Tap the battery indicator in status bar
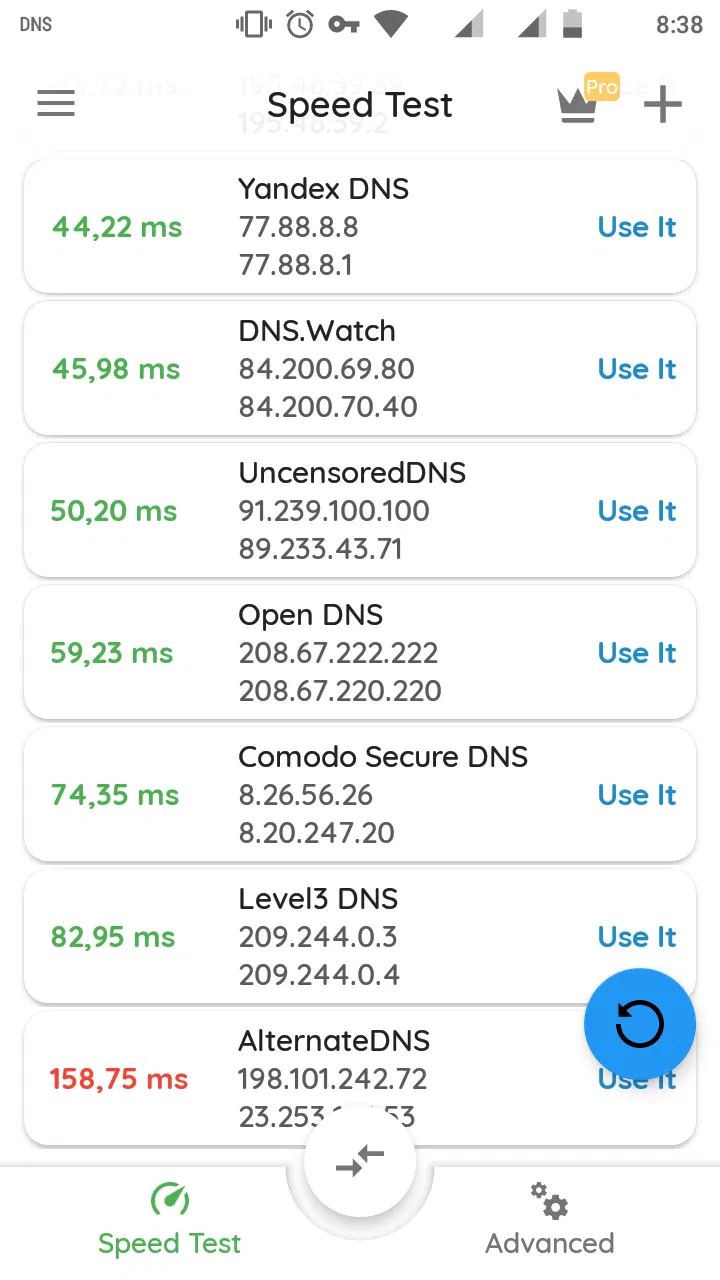The width and height of the screenshot is (720, 1280). click(573, 24)
